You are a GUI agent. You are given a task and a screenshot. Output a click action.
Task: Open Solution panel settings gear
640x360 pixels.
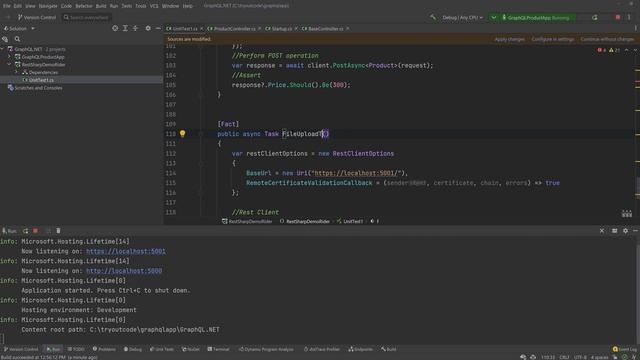[148, 28]
